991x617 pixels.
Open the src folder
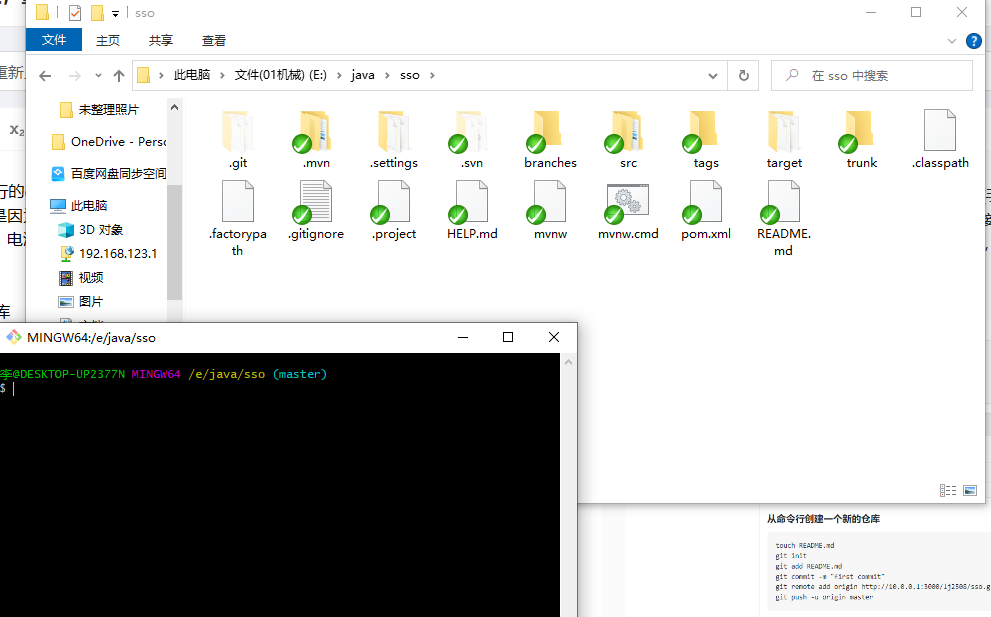(628, 140)
